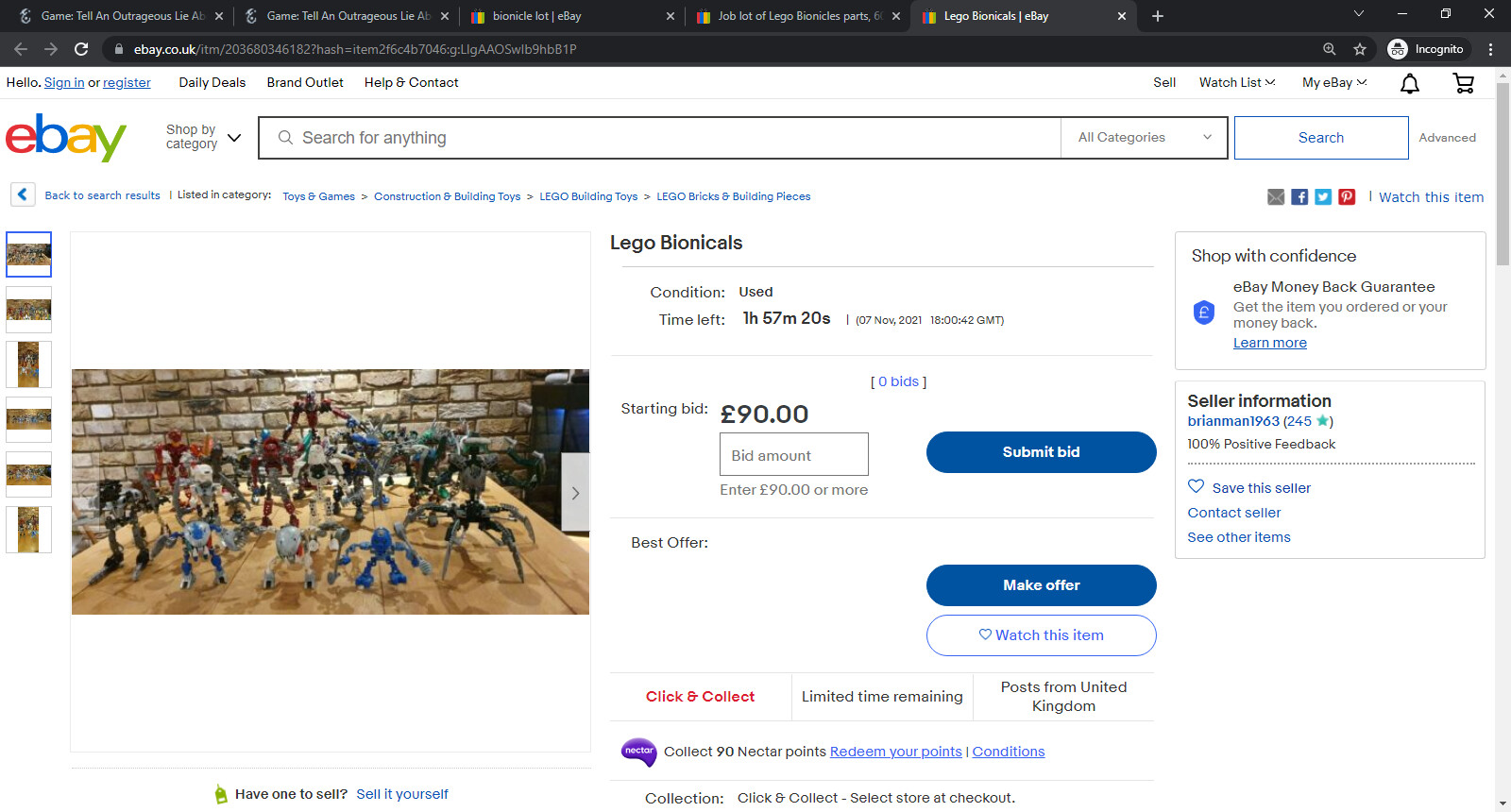Select the last photo thumbnail
1511x812 pixels.
29,530
